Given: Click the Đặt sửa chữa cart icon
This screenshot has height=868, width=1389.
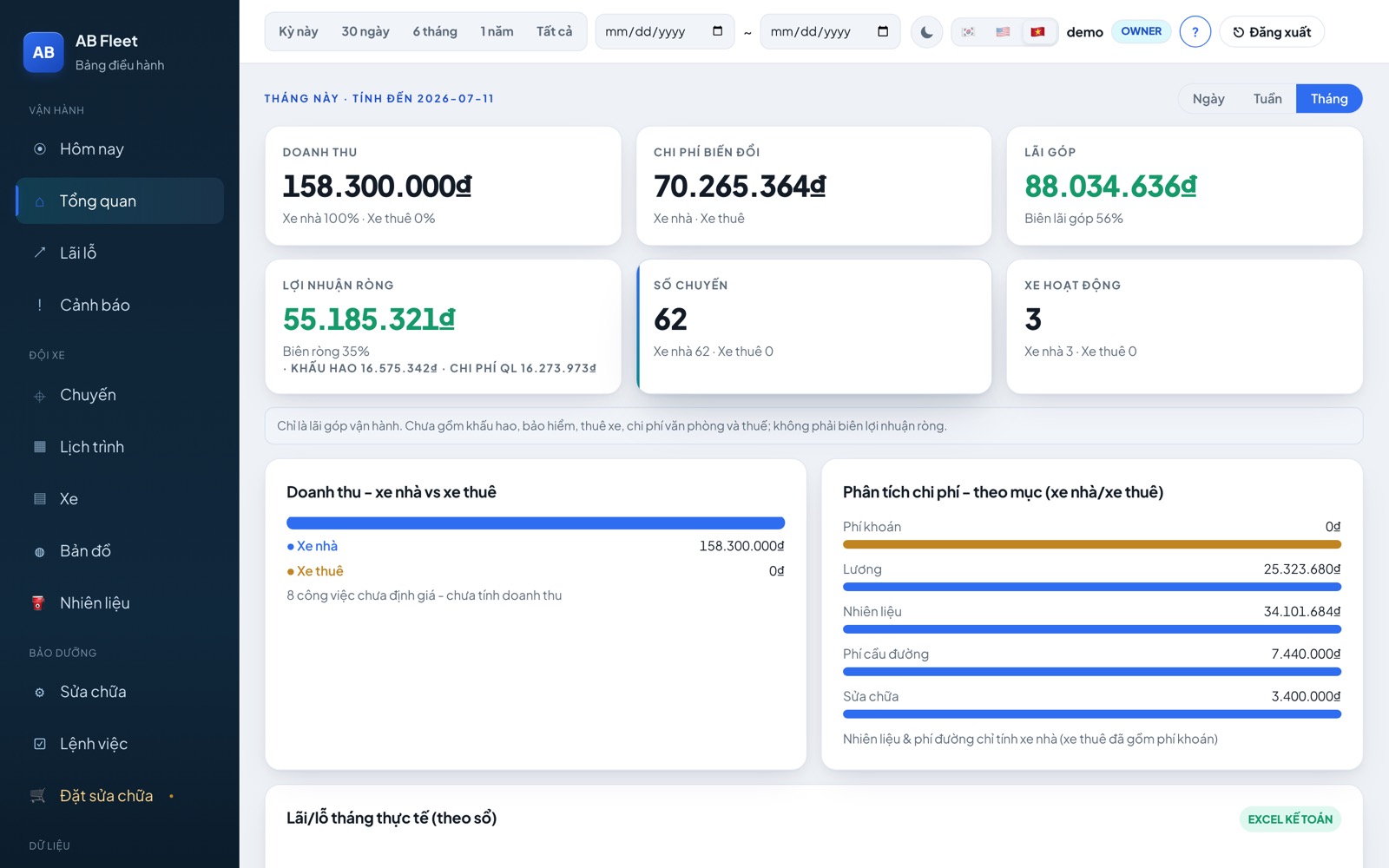Looking at the screenshot, I should (x=38, y=796).
